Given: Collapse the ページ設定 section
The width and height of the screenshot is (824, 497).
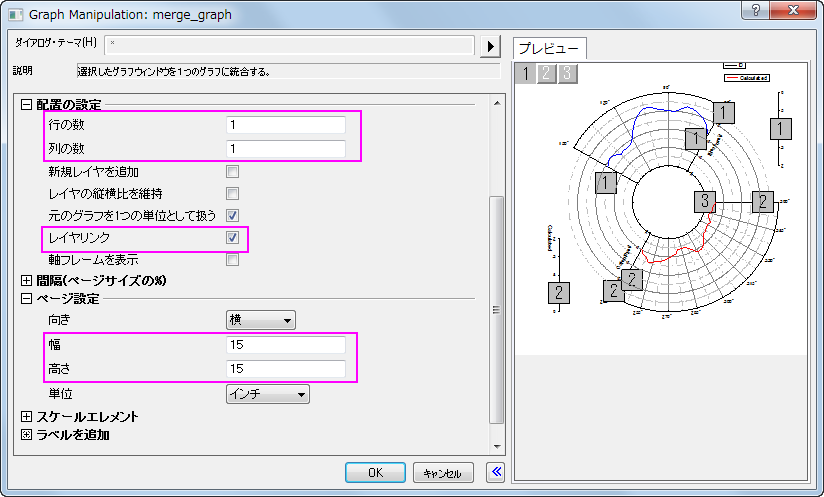Looking at the screenshot, I should [26, 298].
